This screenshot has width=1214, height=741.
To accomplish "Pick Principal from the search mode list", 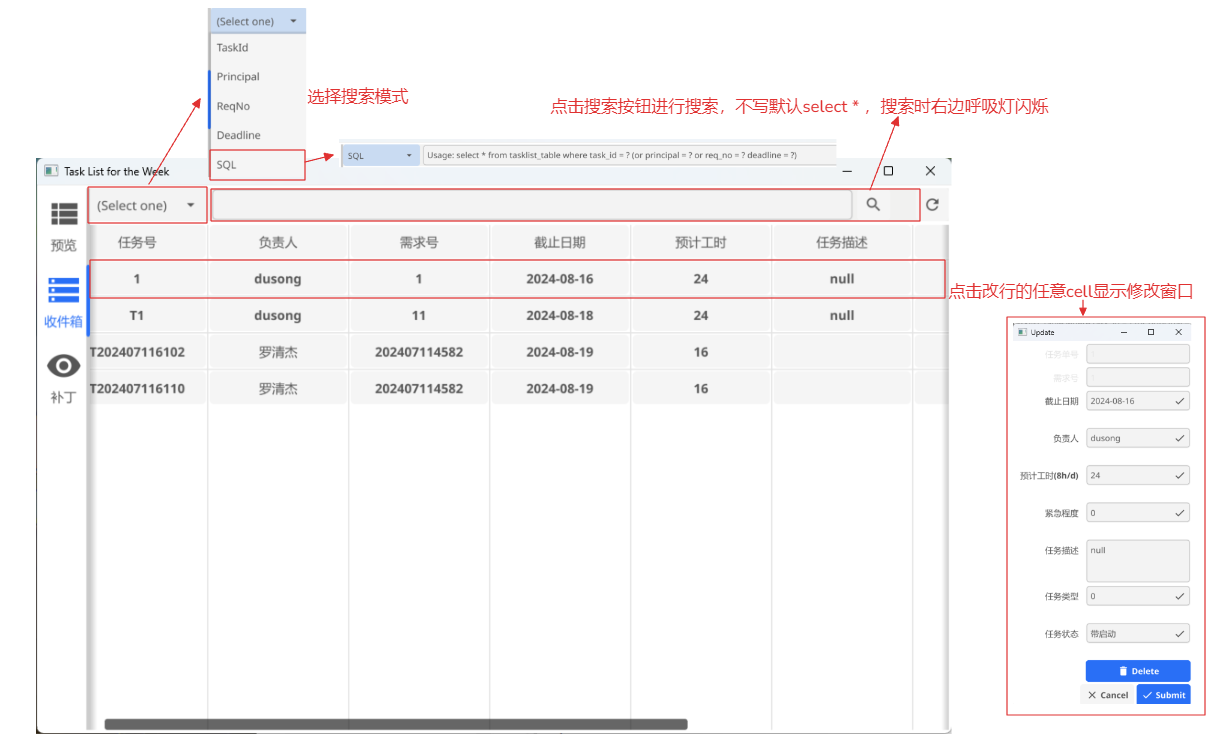I will coord(238,77).
